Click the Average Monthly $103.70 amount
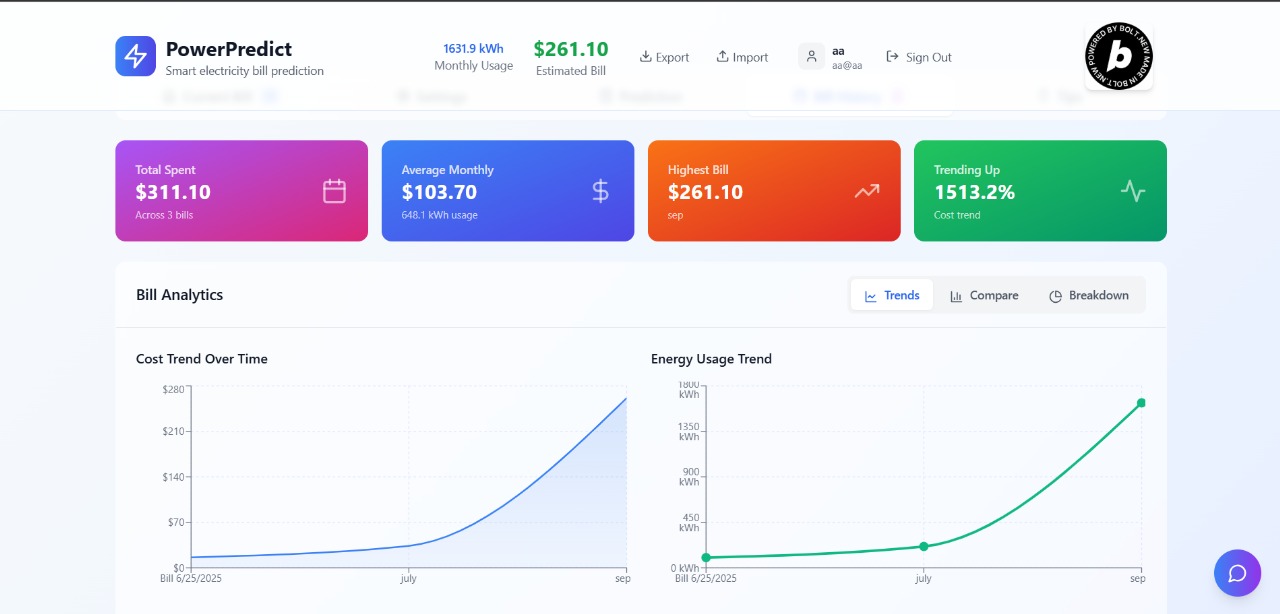The image size is (1280, 614). click(439, 192)
